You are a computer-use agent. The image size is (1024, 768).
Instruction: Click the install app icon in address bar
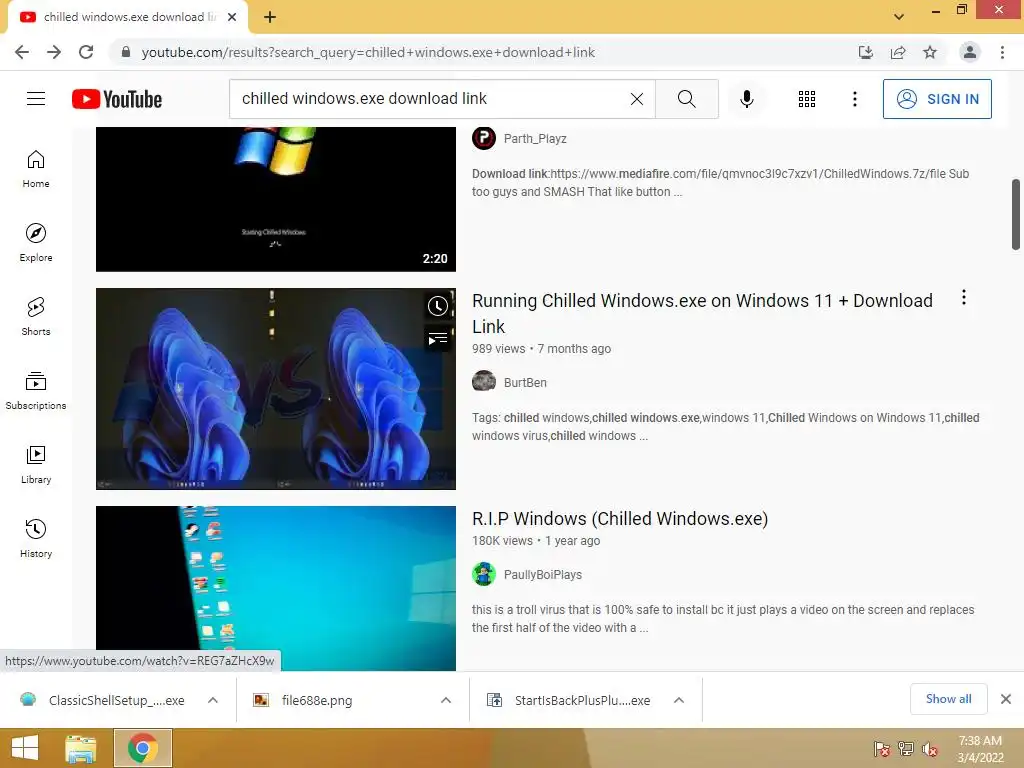pyautogui.click(x=866, y=52)
